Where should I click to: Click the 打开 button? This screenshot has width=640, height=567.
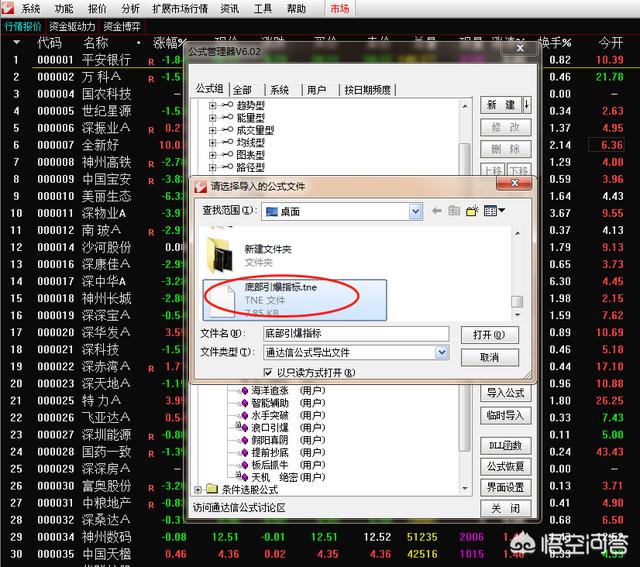click(x=489, y=334)
